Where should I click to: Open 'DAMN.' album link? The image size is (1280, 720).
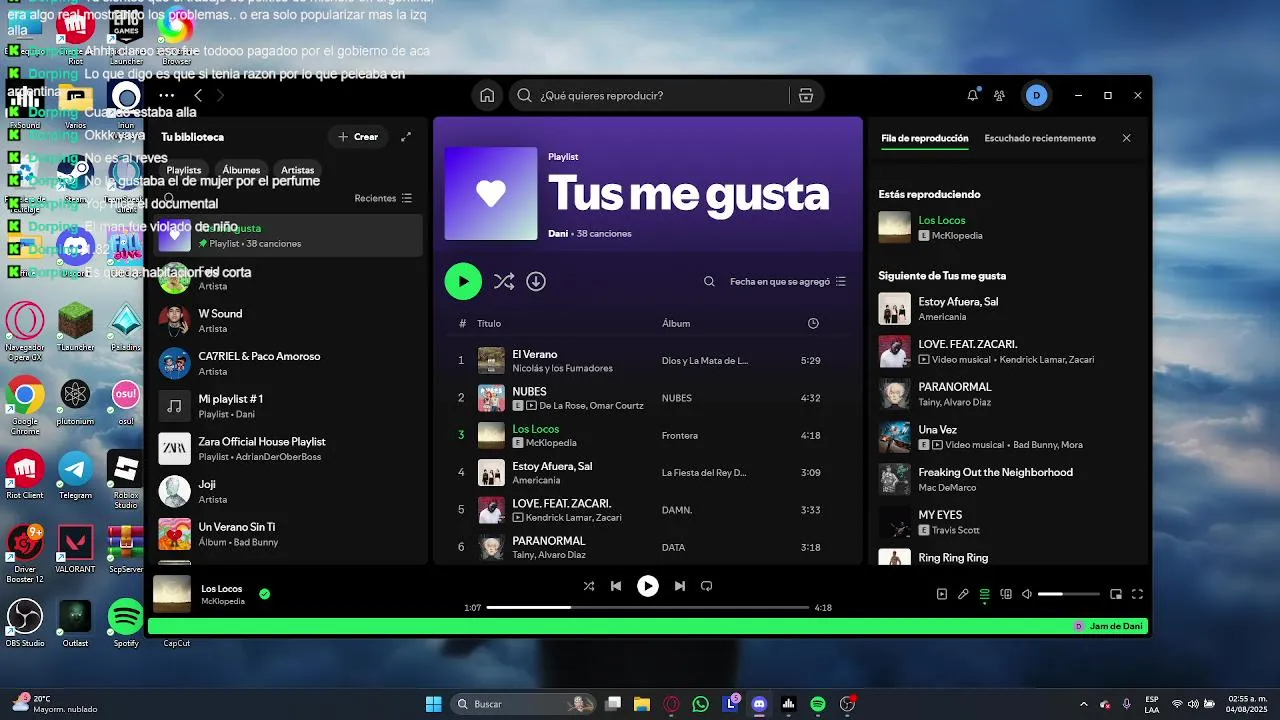(677, 510)
